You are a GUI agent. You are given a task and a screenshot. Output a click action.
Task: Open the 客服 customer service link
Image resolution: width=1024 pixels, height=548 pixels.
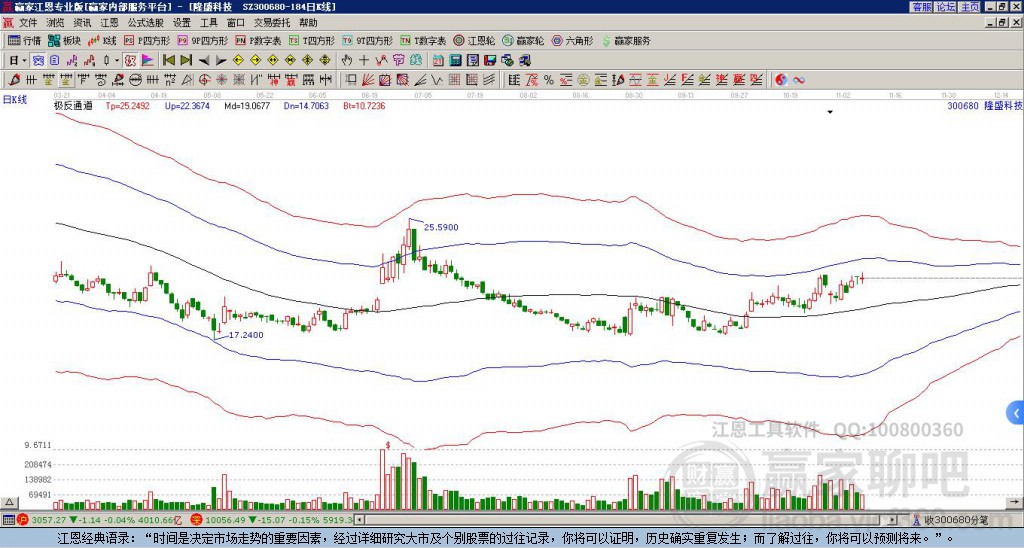coord(922,7)
